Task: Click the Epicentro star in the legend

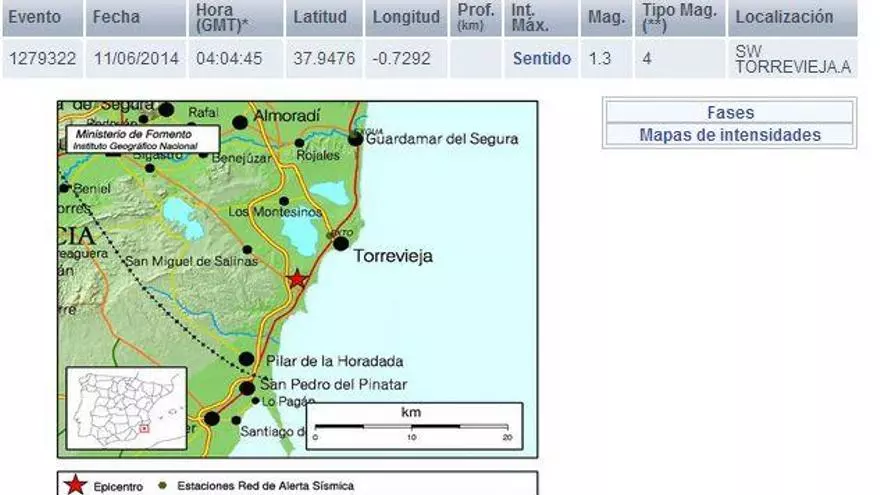Action: pyautogui.click(x=76, y=486)
